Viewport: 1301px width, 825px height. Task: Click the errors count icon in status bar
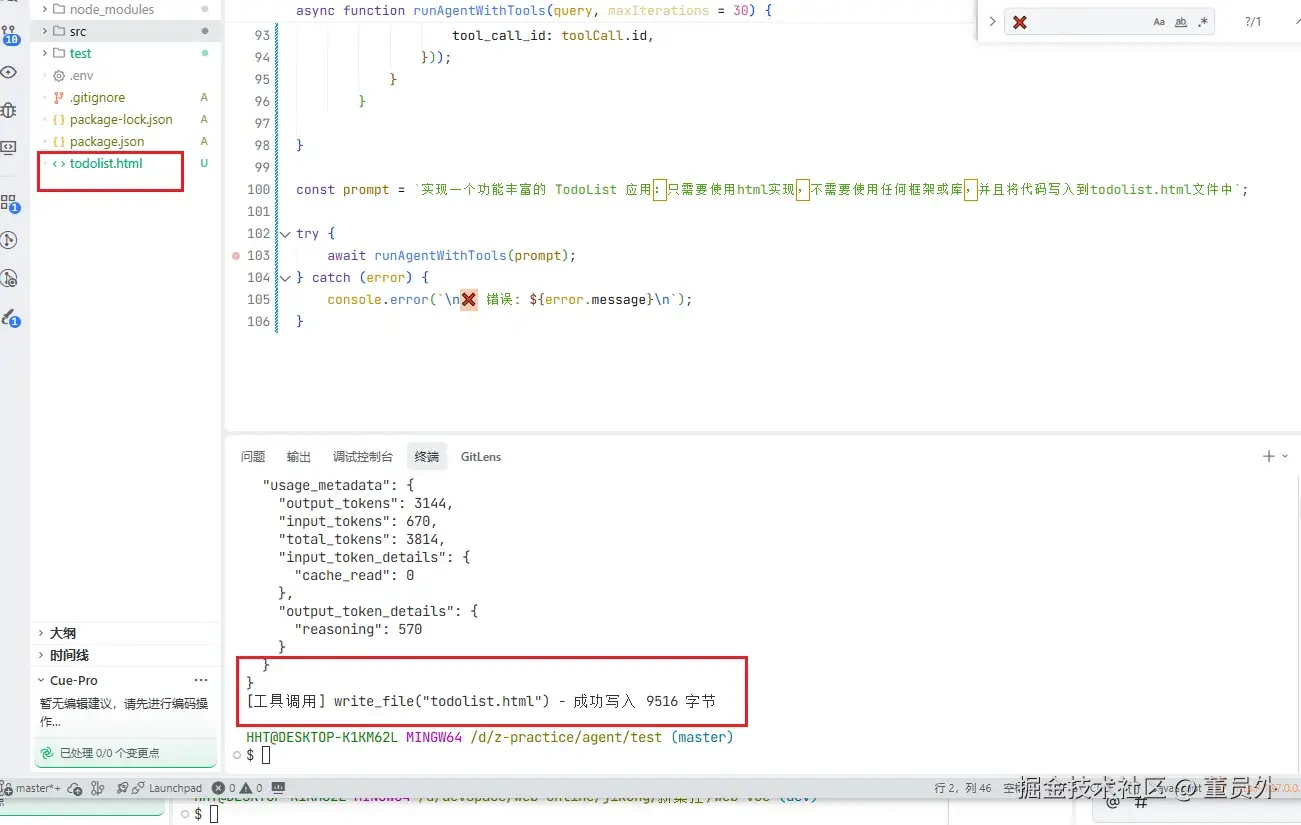pyautogui.click(x=220, y=788)
